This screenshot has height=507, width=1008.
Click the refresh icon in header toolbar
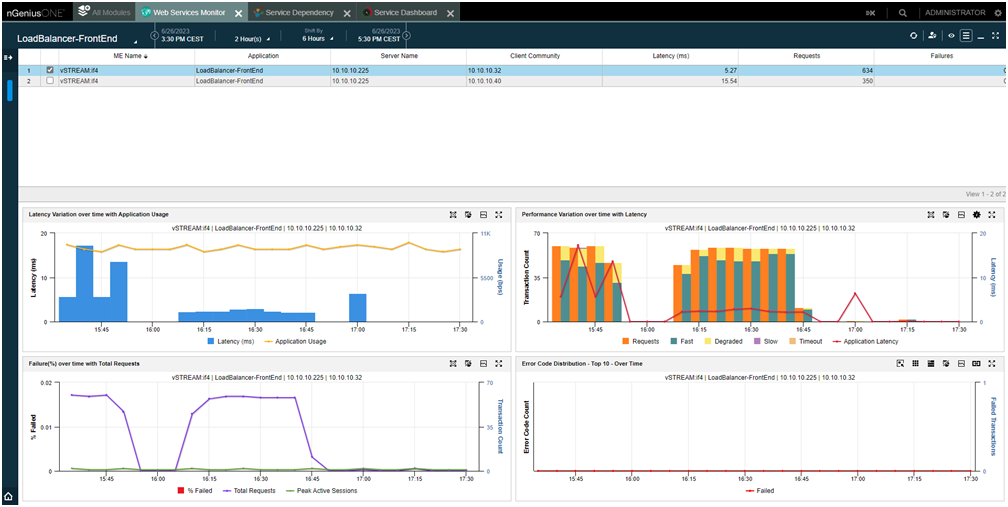pyautogui.click(x=913, y=36)
